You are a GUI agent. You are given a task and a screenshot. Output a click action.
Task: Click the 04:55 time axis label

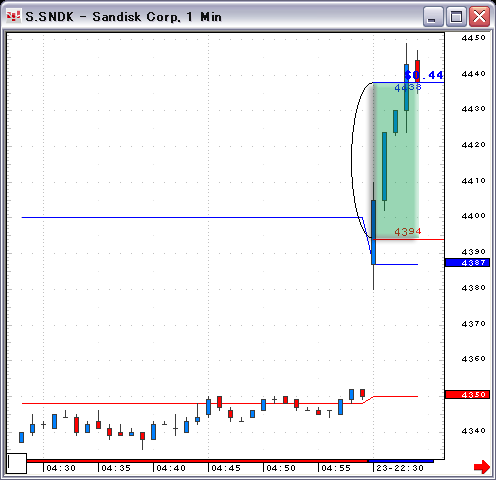336,468
